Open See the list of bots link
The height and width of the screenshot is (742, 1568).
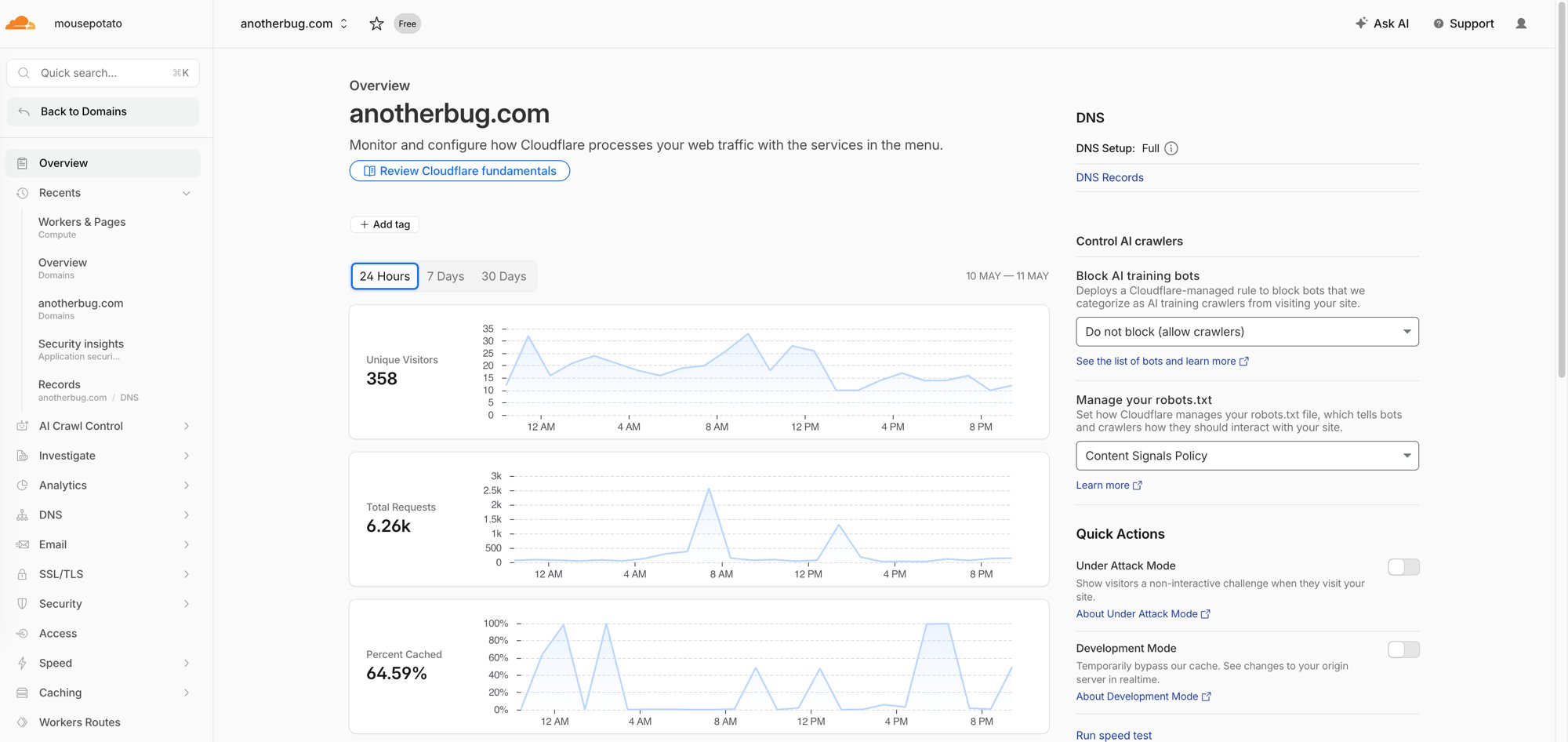click(1162, 361)
